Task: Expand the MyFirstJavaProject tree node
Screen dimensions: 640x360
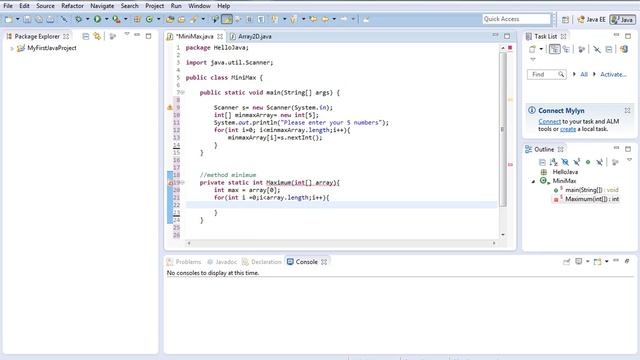Action: pos(12,48)
